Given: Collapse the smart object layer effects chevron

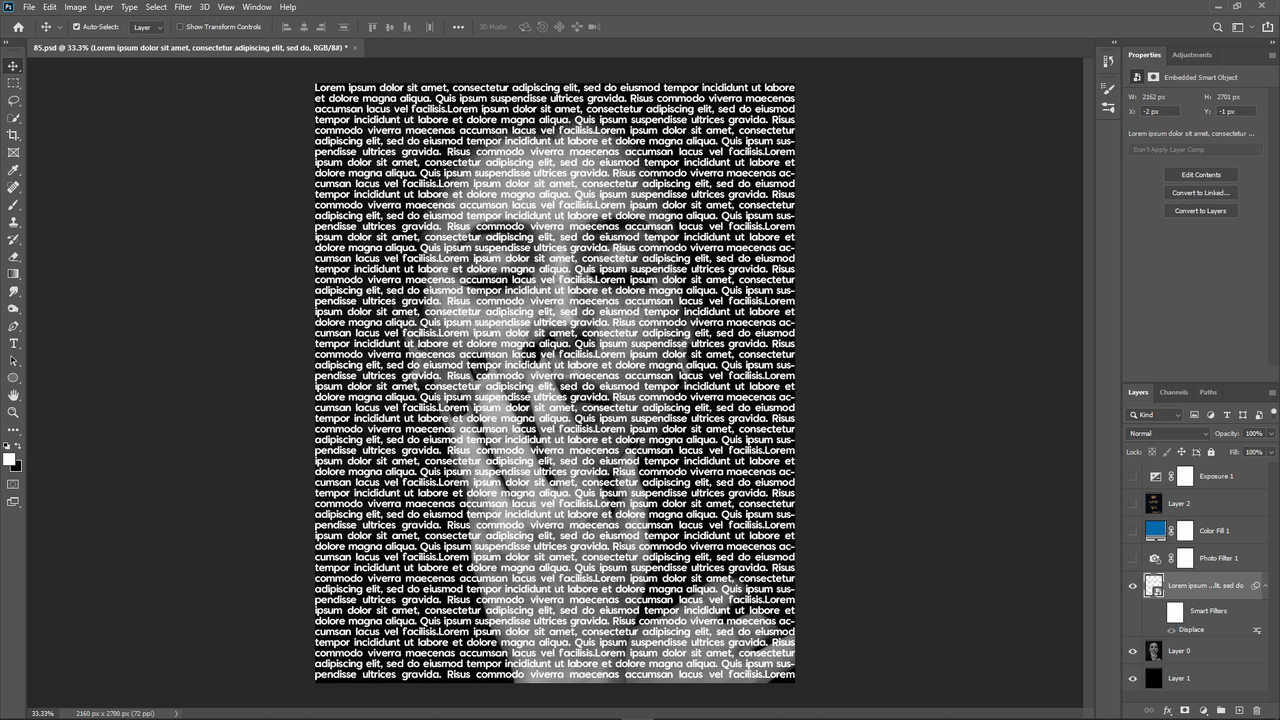Looking at the screenshot, I should [1266, 586].
